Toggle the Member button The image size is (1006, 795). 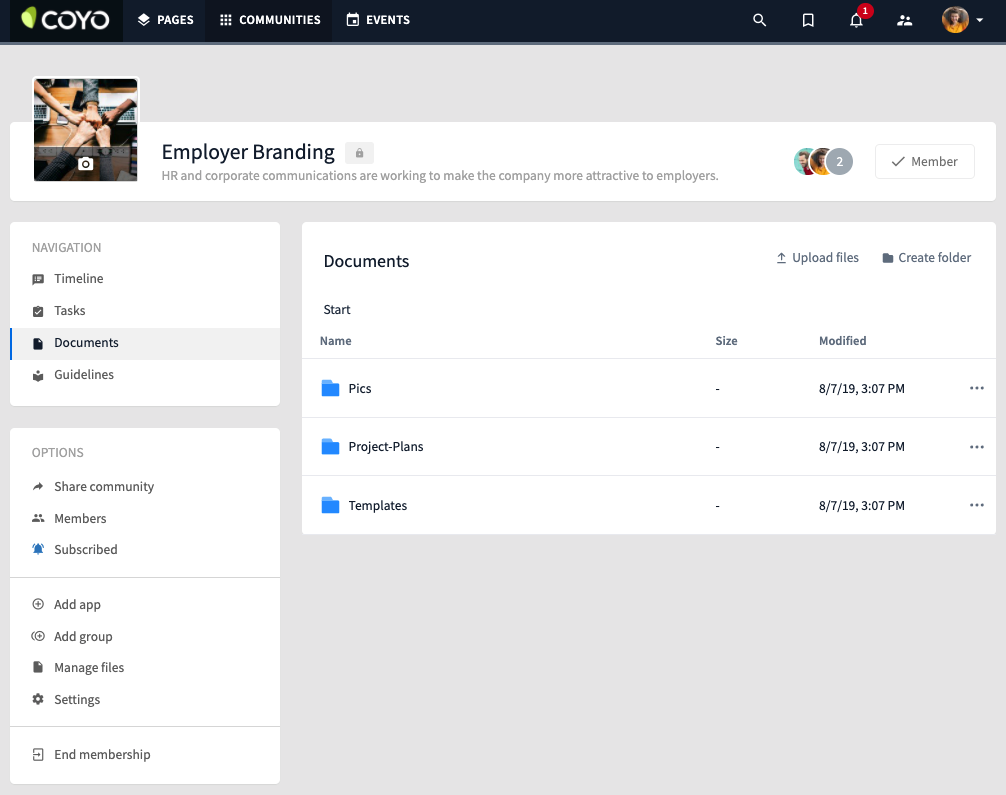click(925, 162)
